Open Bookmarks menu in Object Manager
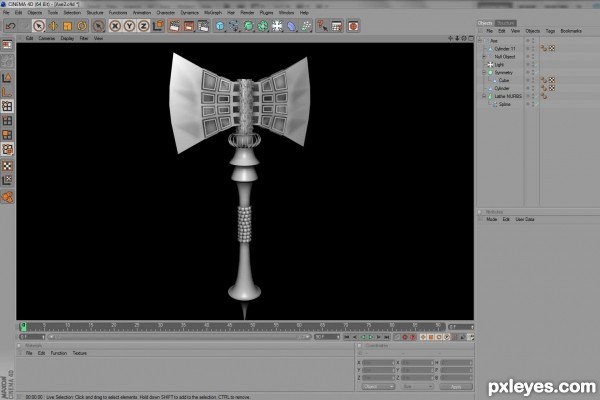 click(571, 31)
